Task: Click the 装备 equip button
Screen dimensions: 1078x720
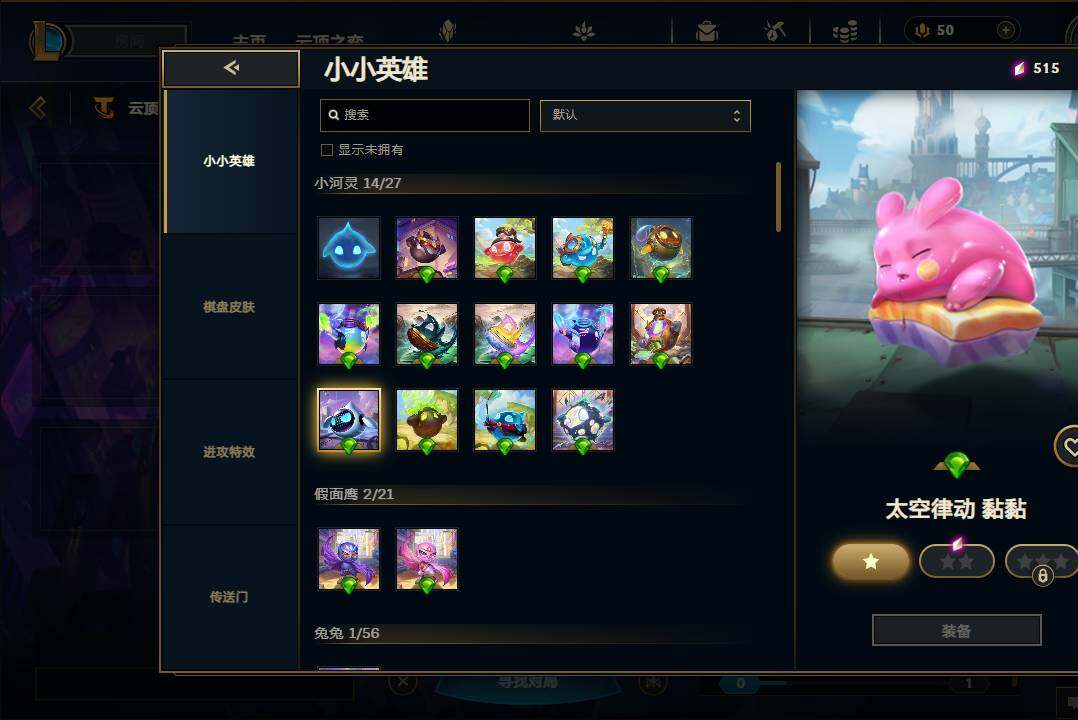Action: coord(956,631)
